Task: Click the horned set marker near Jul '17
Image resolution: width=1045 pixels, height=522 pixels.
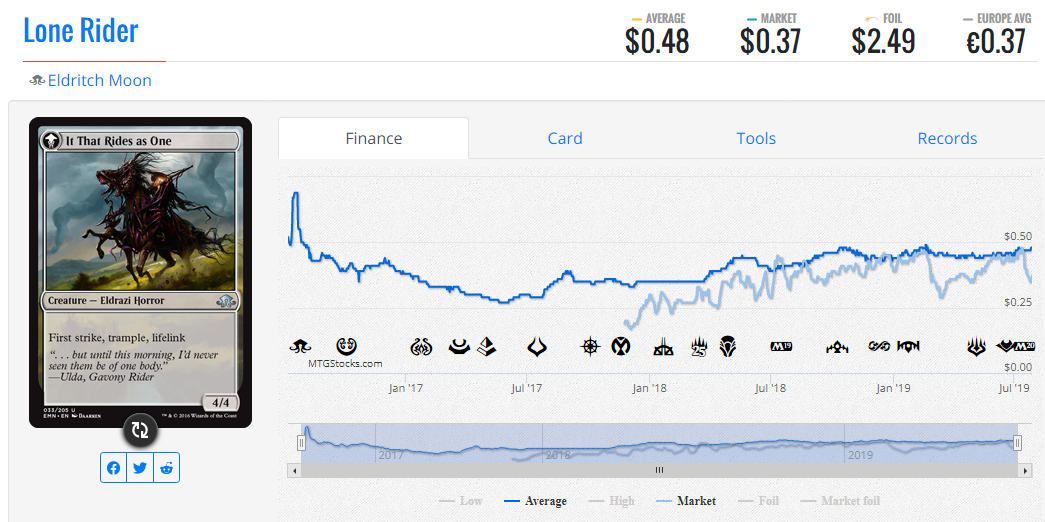Action: tap(538, 346)
